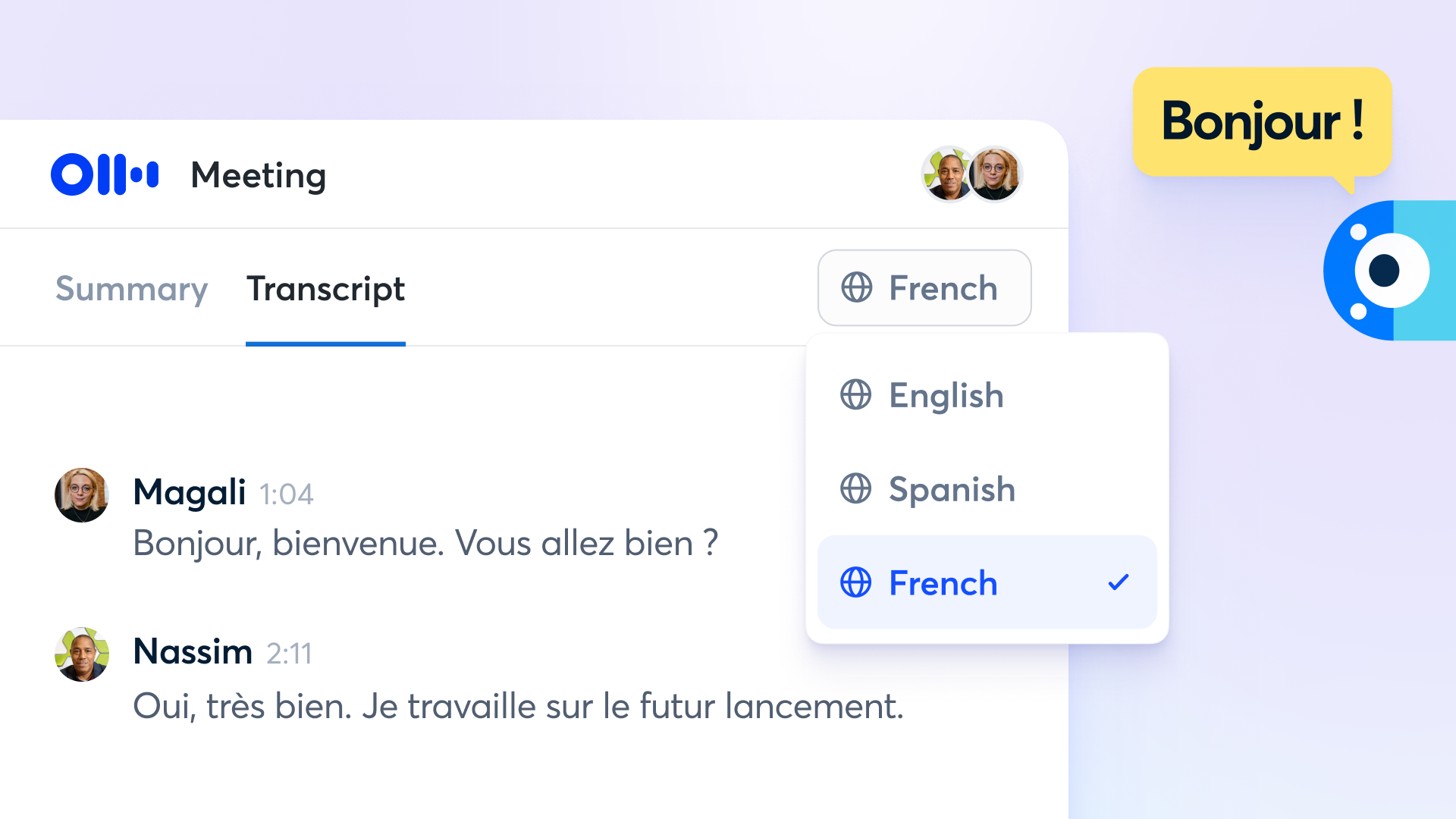Click Magali's avatar in the transcript
The height and width of the screenshot is (819, 1456).
coord(82,495)
